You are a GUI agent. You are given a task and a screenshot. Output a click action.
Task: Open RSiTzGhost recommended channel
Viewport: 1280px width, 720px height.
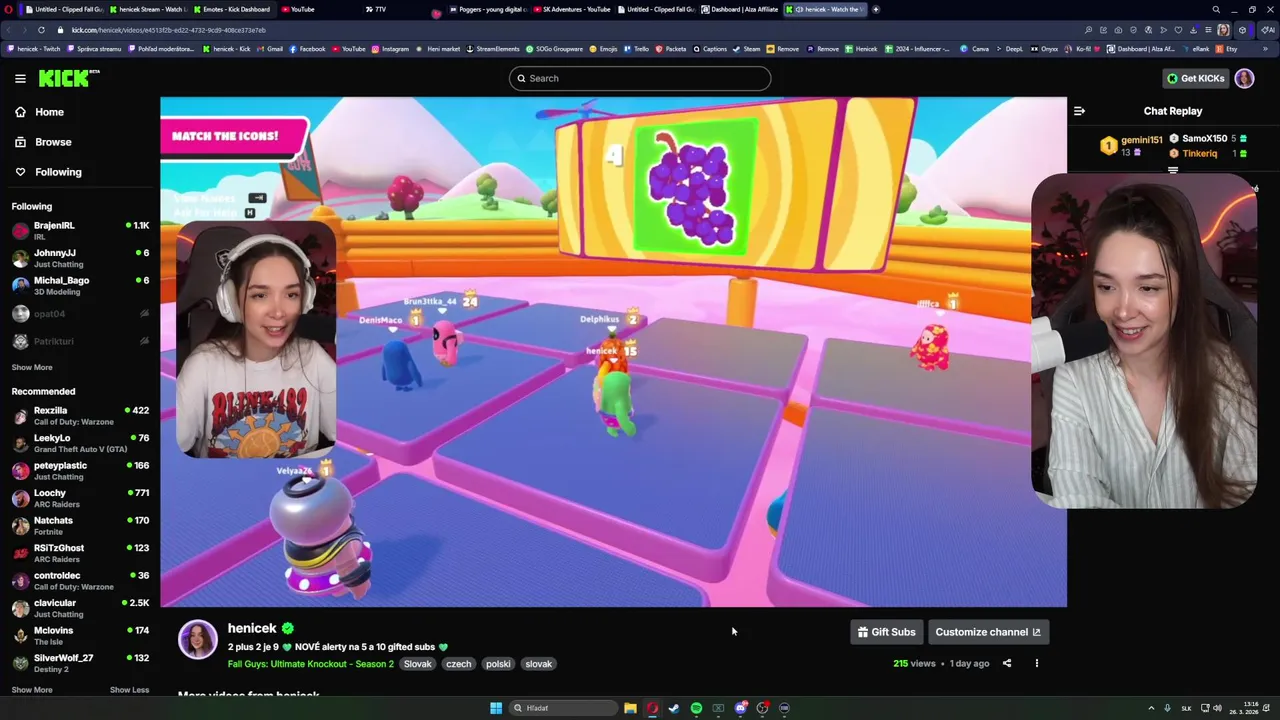(80, 553)
